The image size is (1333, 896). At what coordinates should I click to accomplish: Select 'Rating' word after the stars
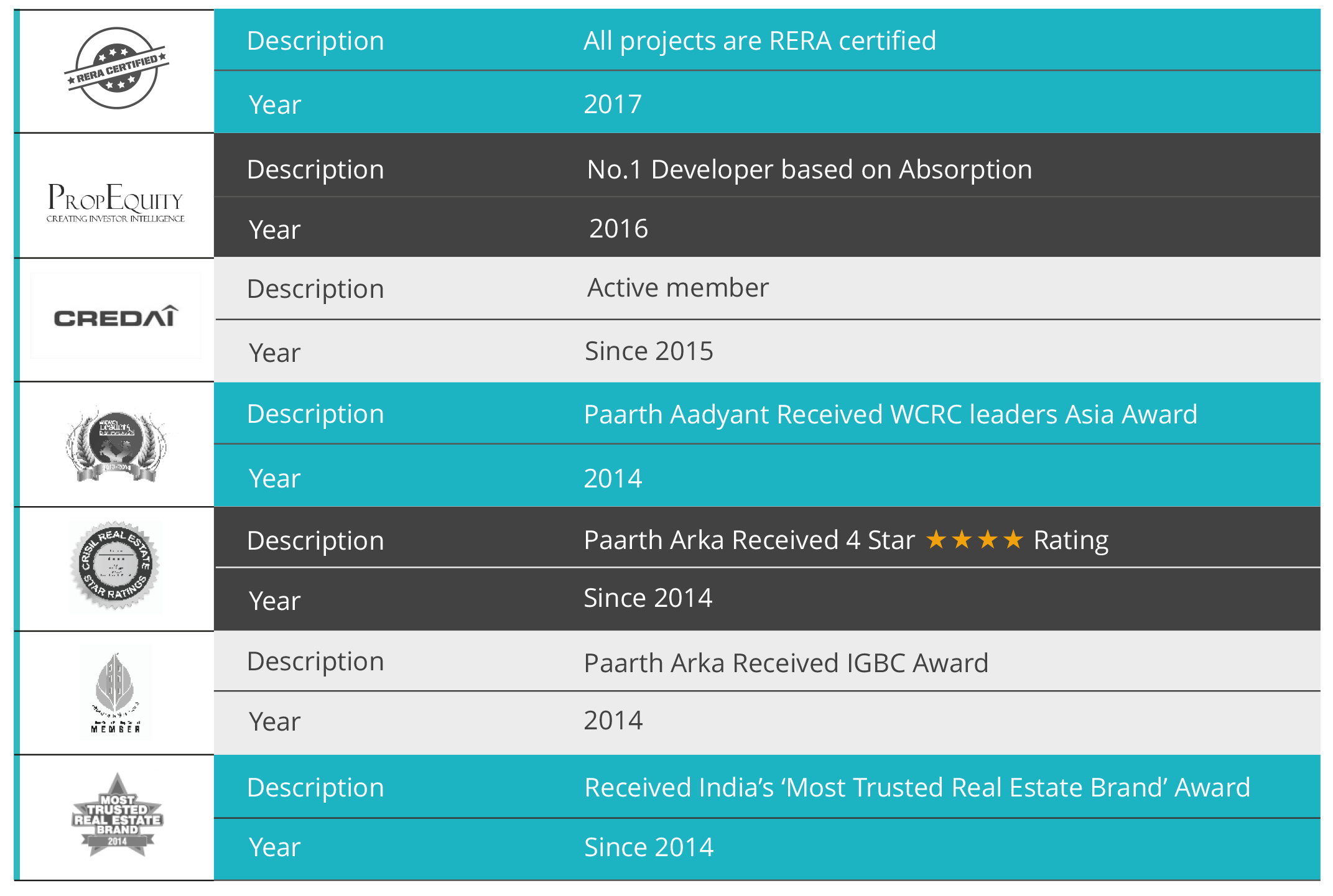(x=1071, y=542)
